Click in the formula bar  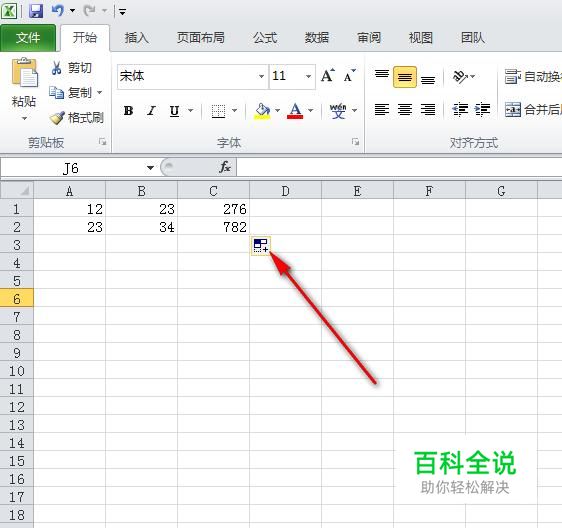pos(399,167)
